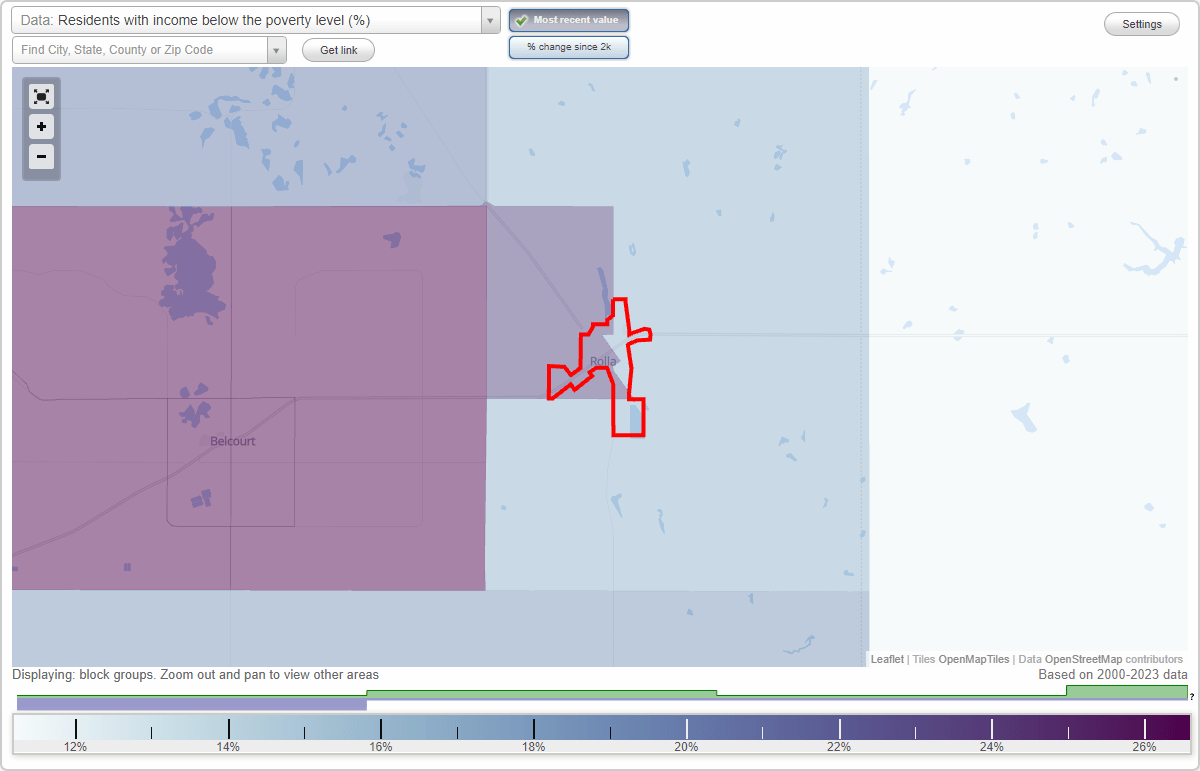Open the Settings panel

(1141, 23)
